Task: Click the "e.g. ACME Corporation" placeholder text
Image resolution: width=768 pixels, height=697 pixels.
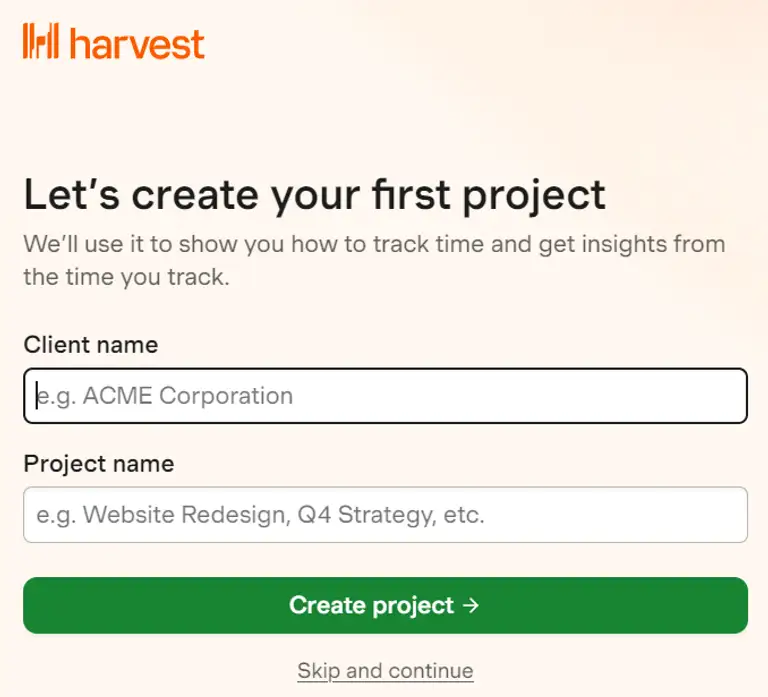Action: pyautogui.click(x=165, y=396)
